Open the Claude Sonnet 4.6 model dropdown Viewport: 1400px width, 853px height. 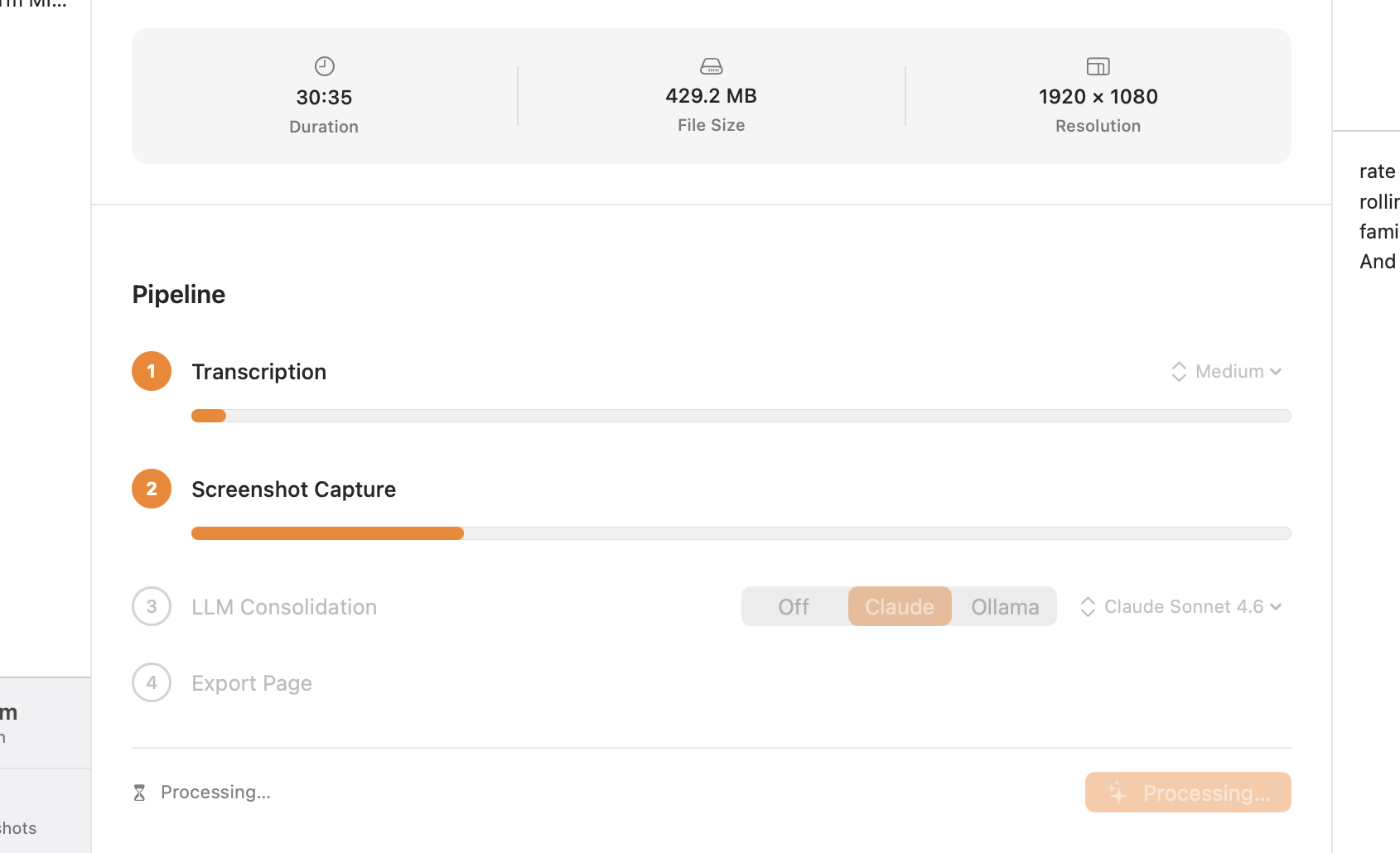(1182, 606)
